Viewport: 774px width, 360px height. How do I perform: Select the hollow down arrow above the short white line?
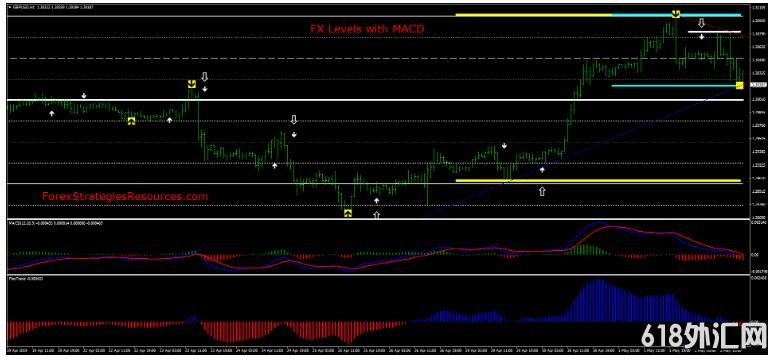pos(701,23)
